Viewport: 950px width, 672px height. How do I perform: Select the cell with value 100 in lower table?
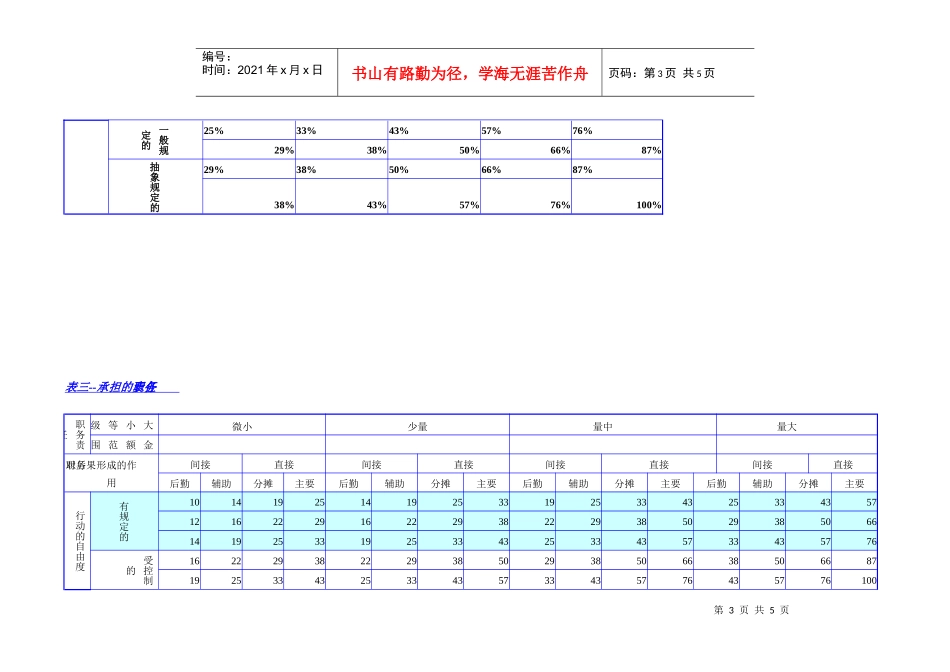point(854,581)
